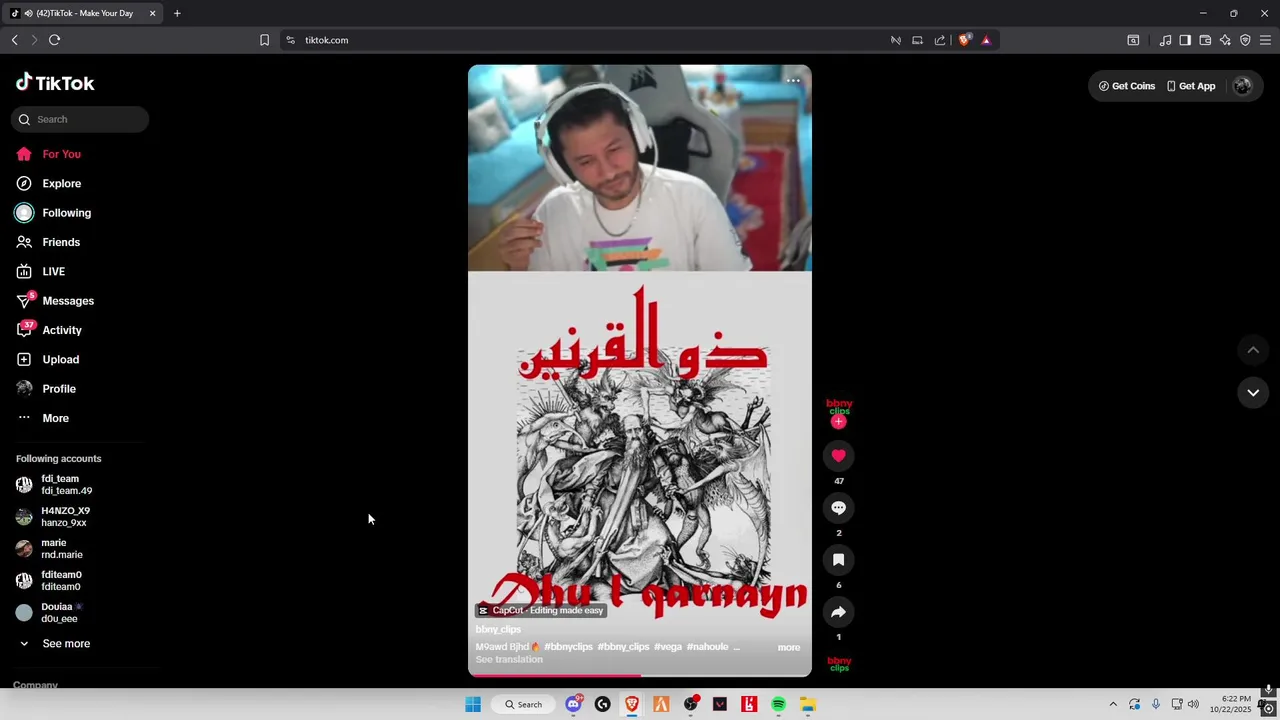Reload the page in the browser

pos(54,40)
